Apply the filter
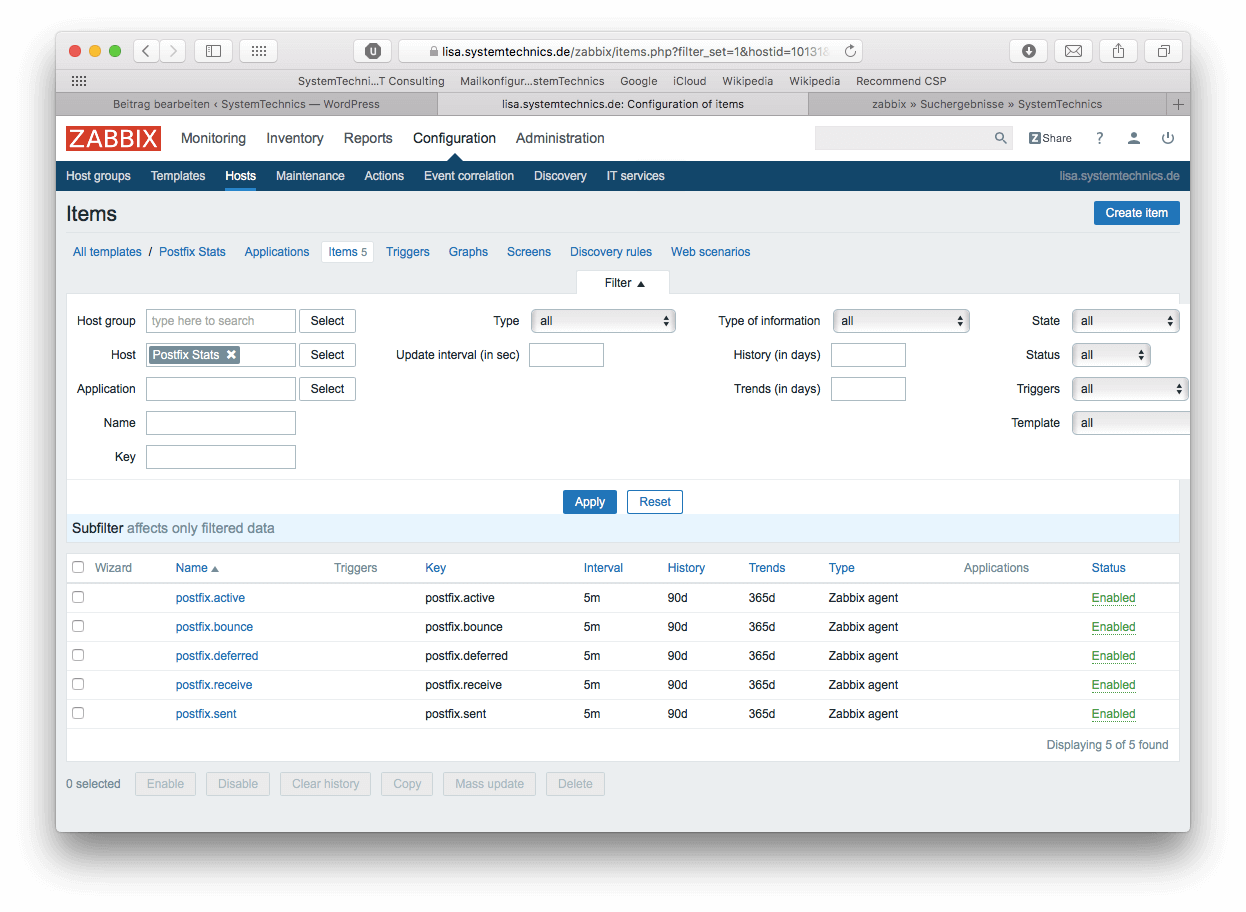Screen dimensions: 1246x912 click(x=590, y=502)
